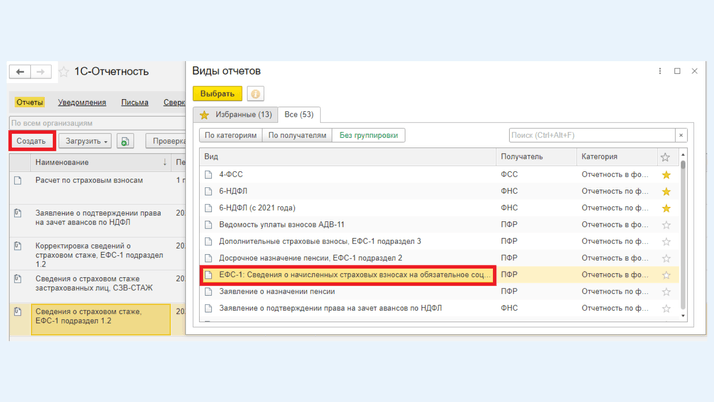
Task: Select Сведения о страховом стаже, ЕФС-1 подраздел 1.2
Action: coord(101,320)
